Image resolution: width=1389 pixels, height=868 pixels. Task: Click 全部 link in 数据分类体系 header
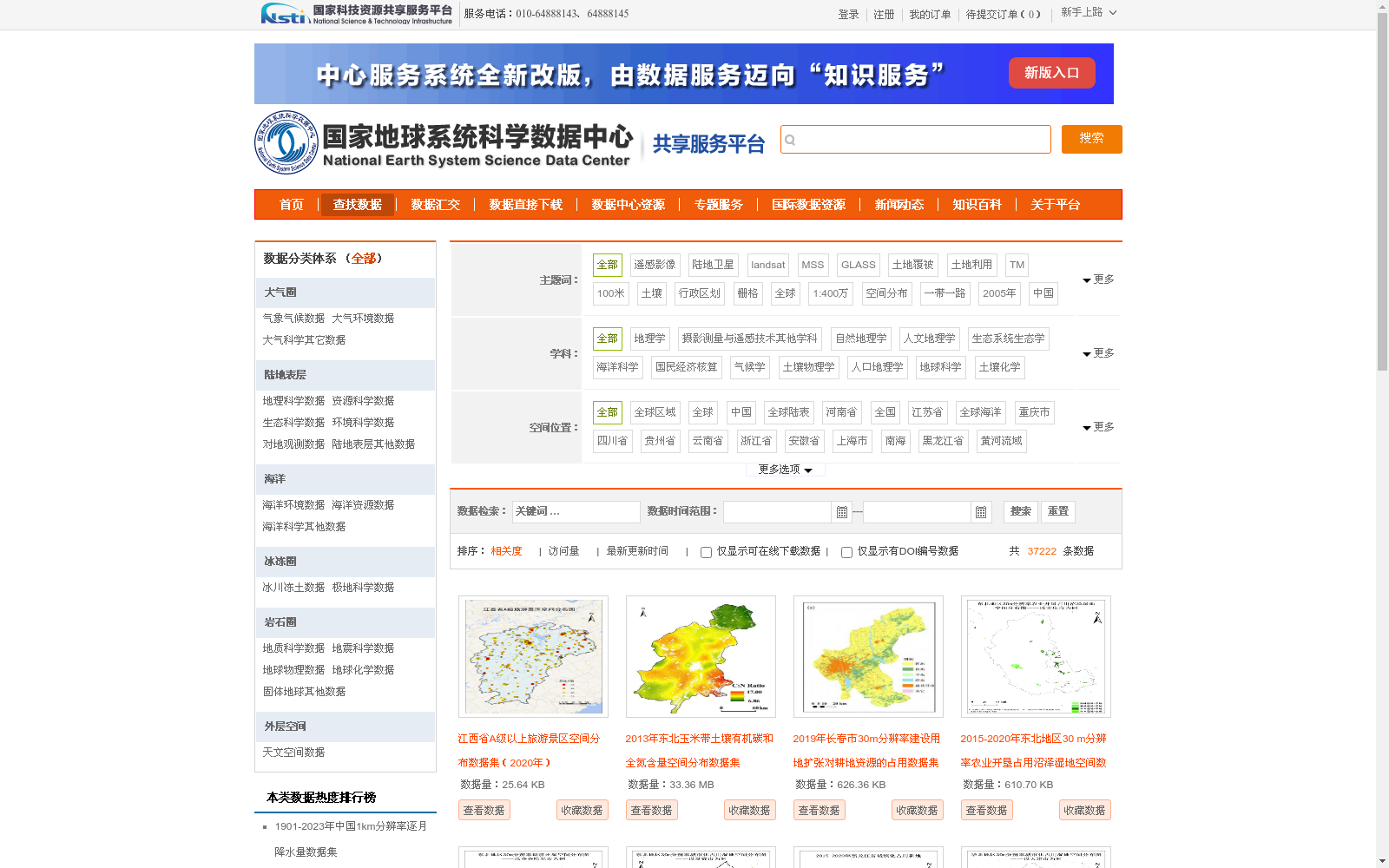click(x=364, y=259)
